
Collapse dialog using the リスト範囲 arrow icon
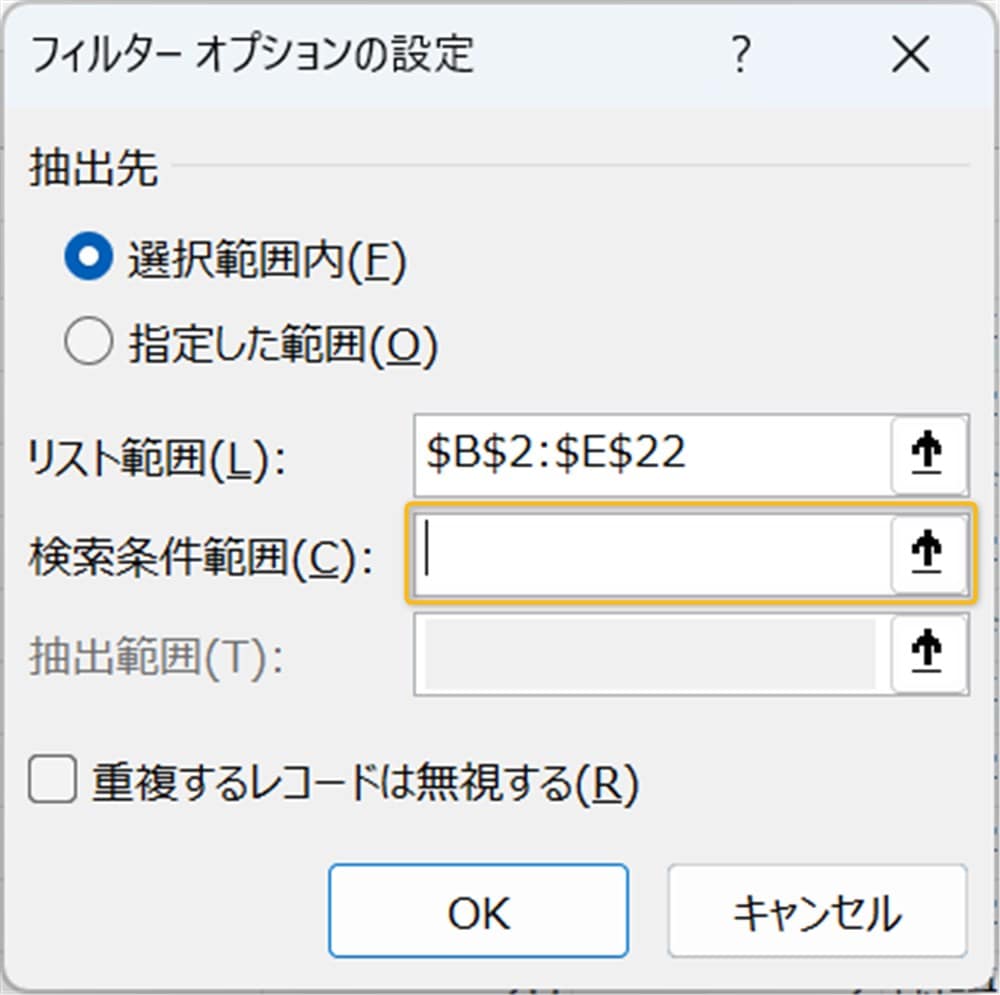(x=928, y=455)
